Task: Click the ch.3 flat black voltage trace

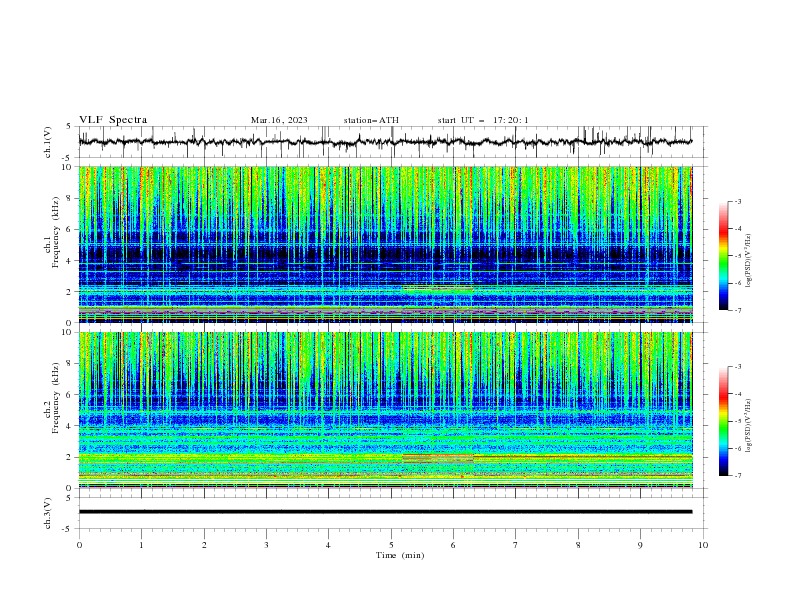Action: [385, 512]
